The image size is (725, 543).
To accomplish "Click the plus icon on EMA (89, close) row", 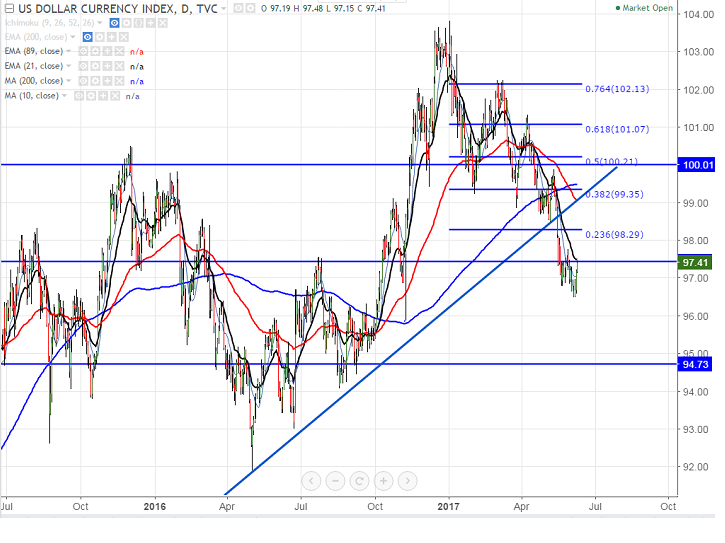I will point(107,51).
